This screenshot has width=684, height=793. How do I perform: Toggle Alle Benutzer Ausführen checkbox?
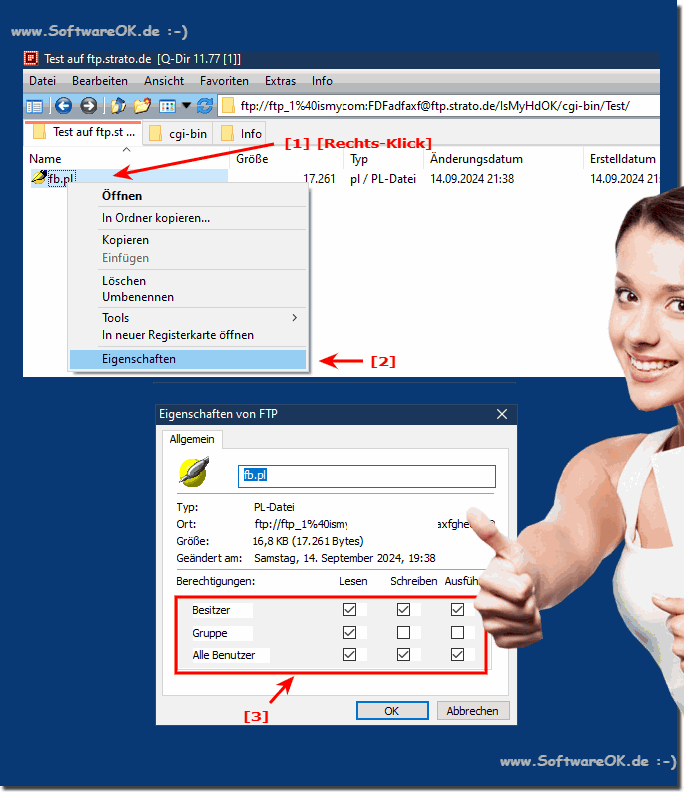point(457,654)
